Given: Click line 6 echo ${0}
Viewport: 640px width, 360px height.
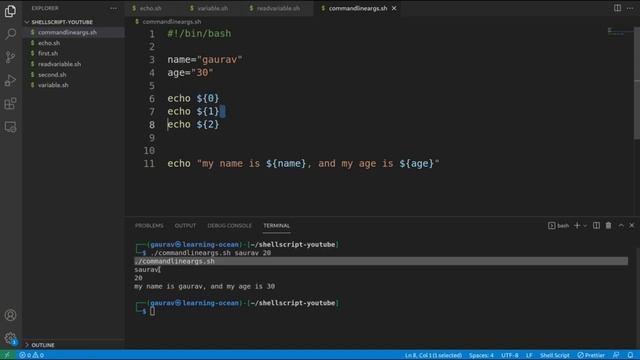Looking at the screenshot, I should click(x=193, y=98).
